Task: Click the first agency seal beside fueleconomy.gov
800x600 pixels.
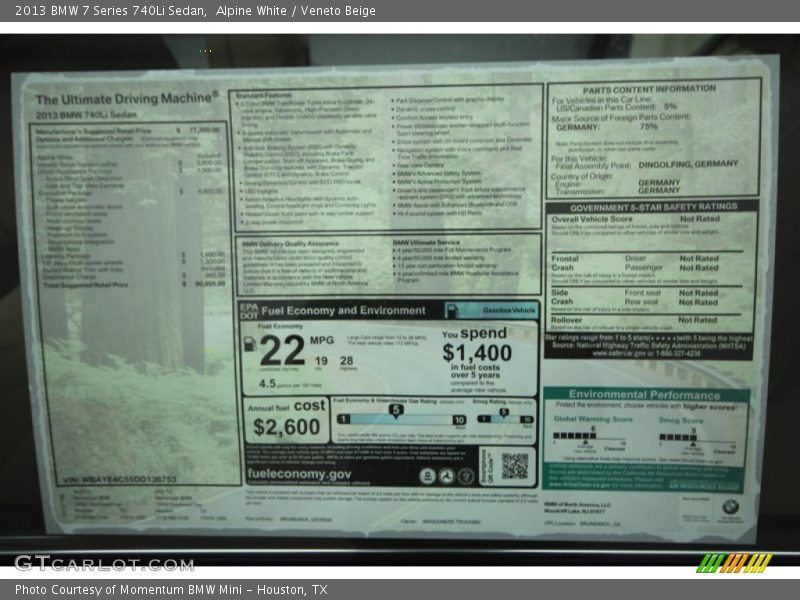Action: 427,476
